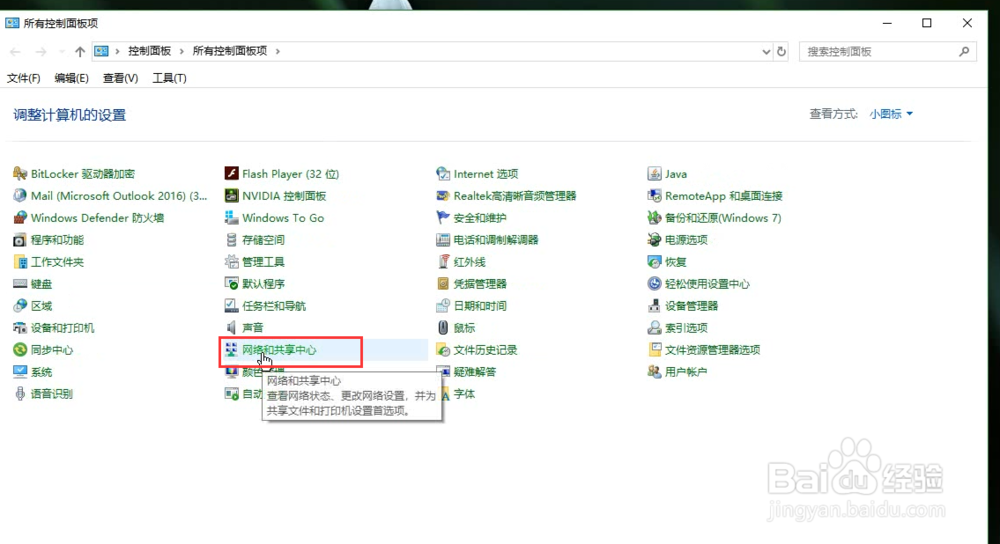Click the 同步中心 sync icon
The image size is (1000, 544).
20,349
